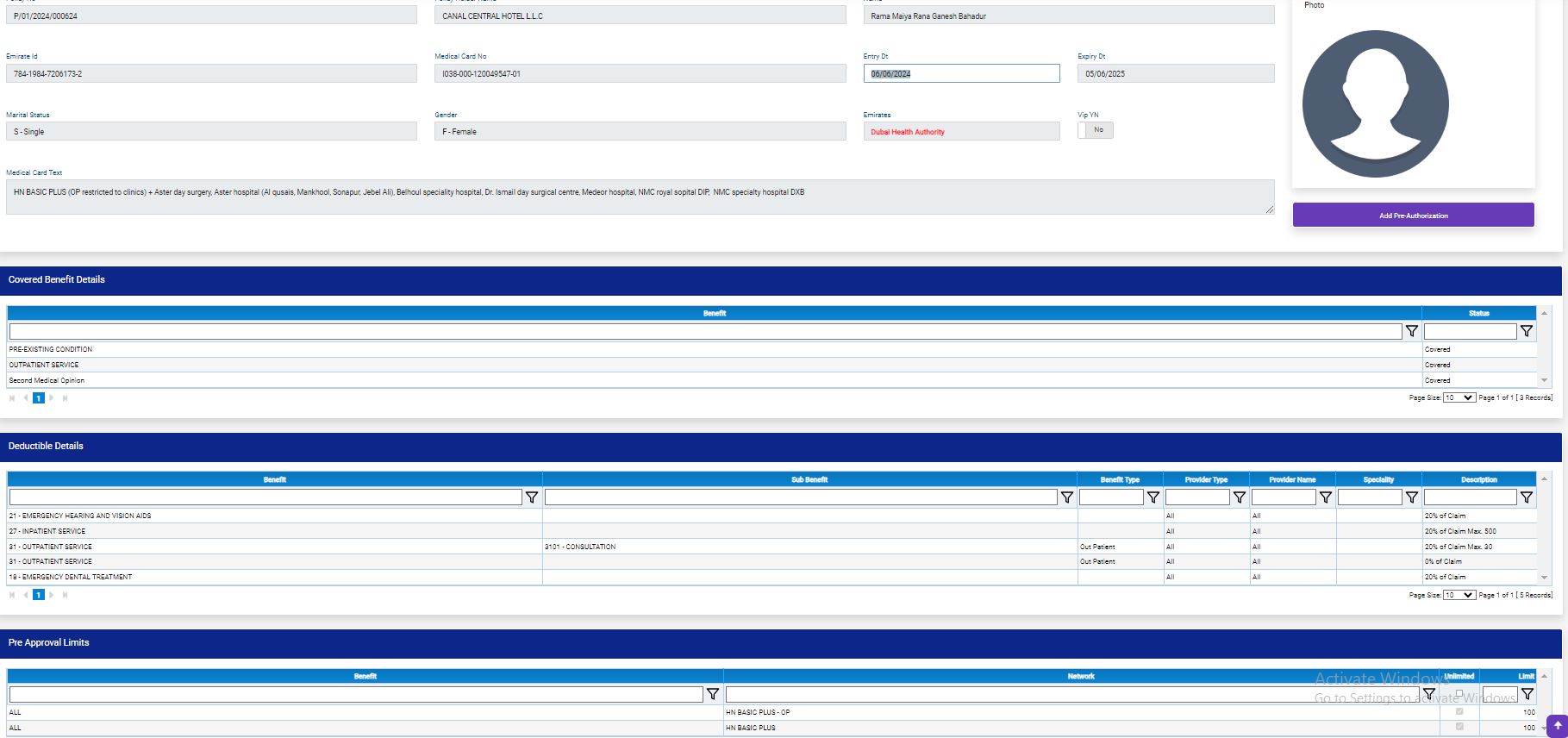Image resolution: width=1568 pixels, height=738 pixels.
Task: Toggle Unlimited checkbox for the HN BASIC PLUS row
Action: tap(1459, 727)
